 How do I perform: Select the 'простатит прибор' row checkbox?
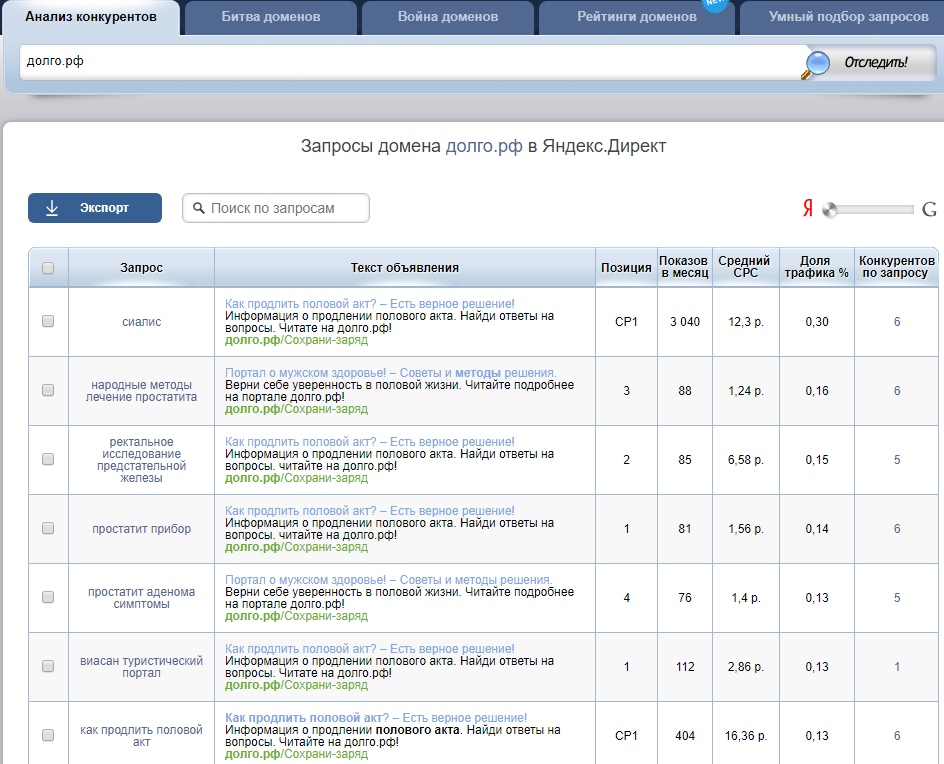48,529
